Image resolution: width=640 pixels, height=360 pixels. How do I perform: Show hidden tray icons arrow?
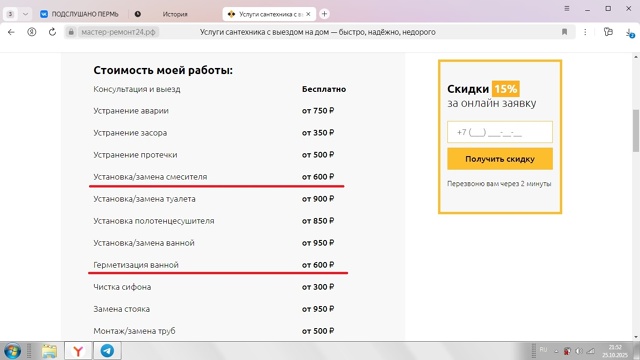pos(556,351)
